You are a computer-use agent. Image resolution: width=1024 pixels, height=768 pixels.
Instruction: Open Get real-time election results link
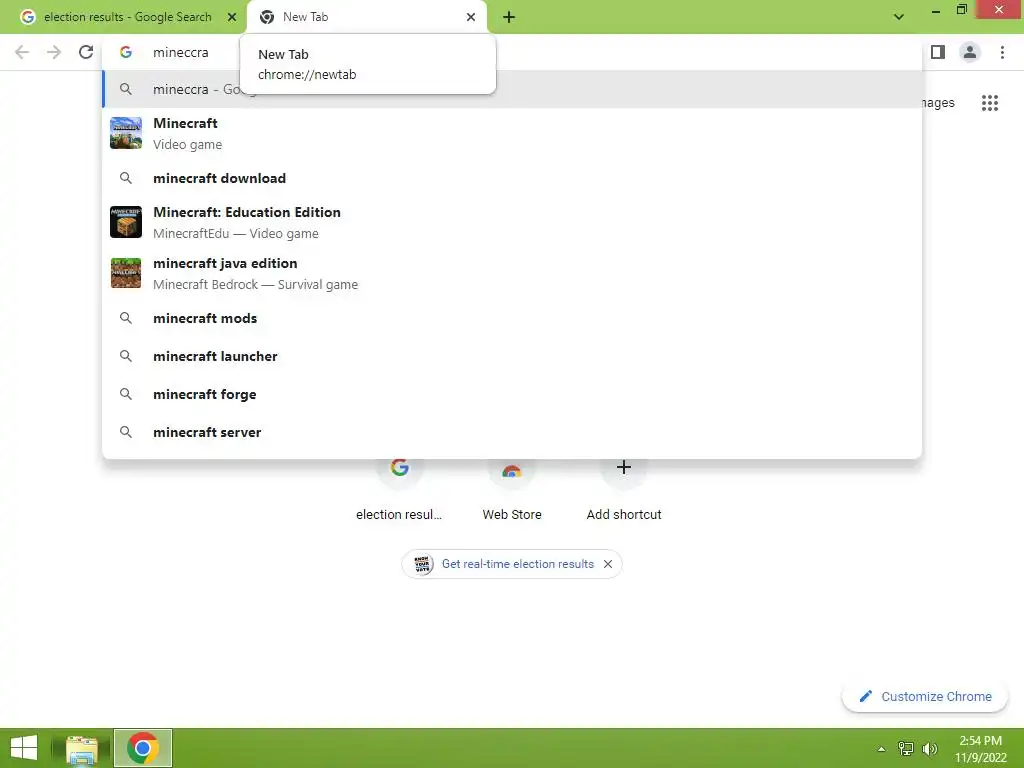pos(517,564)
